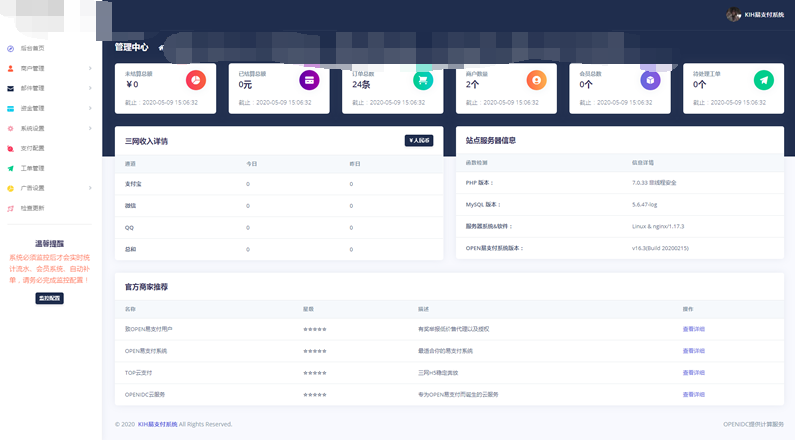Click the home icon next to 管理中心 title
This screenshot has width=795, height=440.
coord(161,47)
